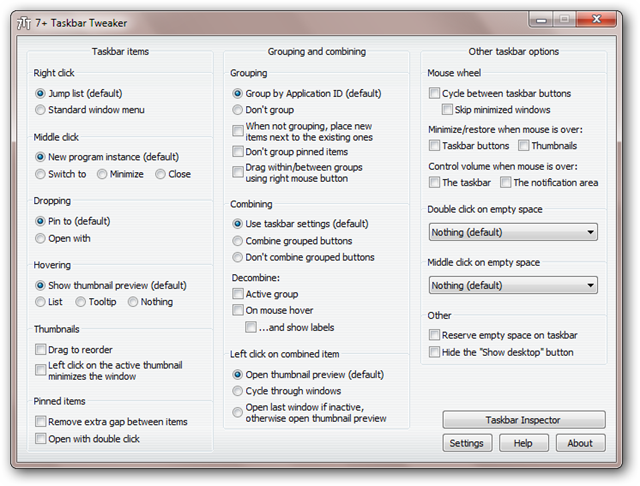Image resolution: width=640 pixels, height=486 pixels.
Task: Enable Drag to reorder thumbnails
Action: 40,349
